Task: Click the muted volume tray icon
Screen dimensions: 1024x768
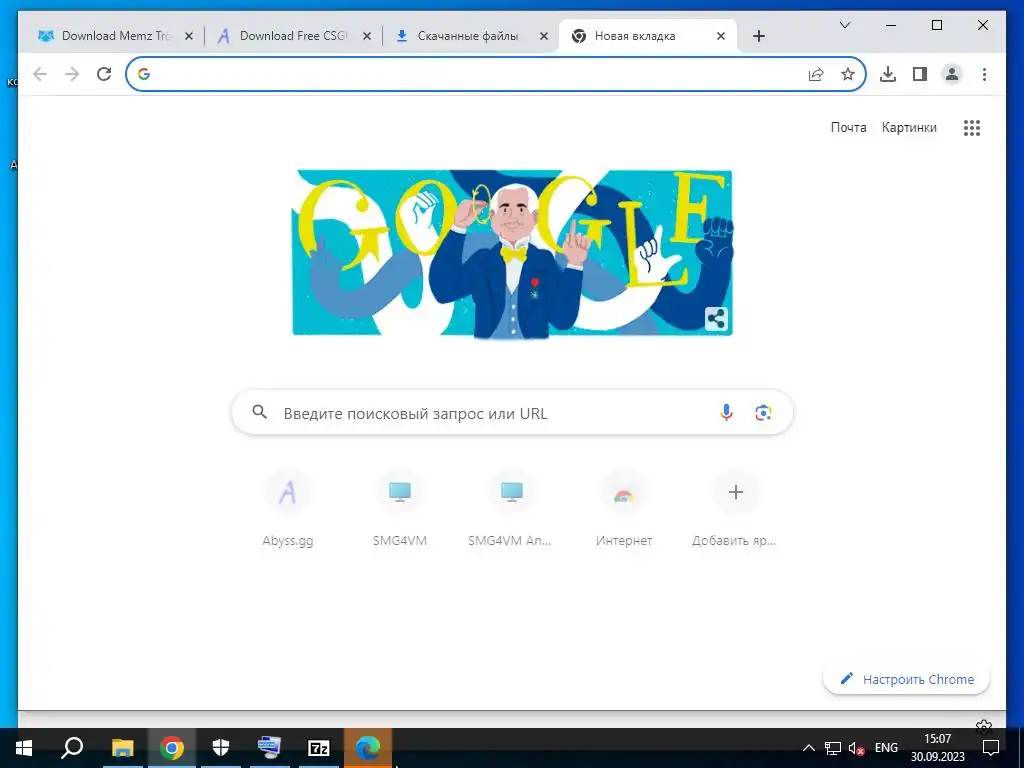Action: [856, 748]
